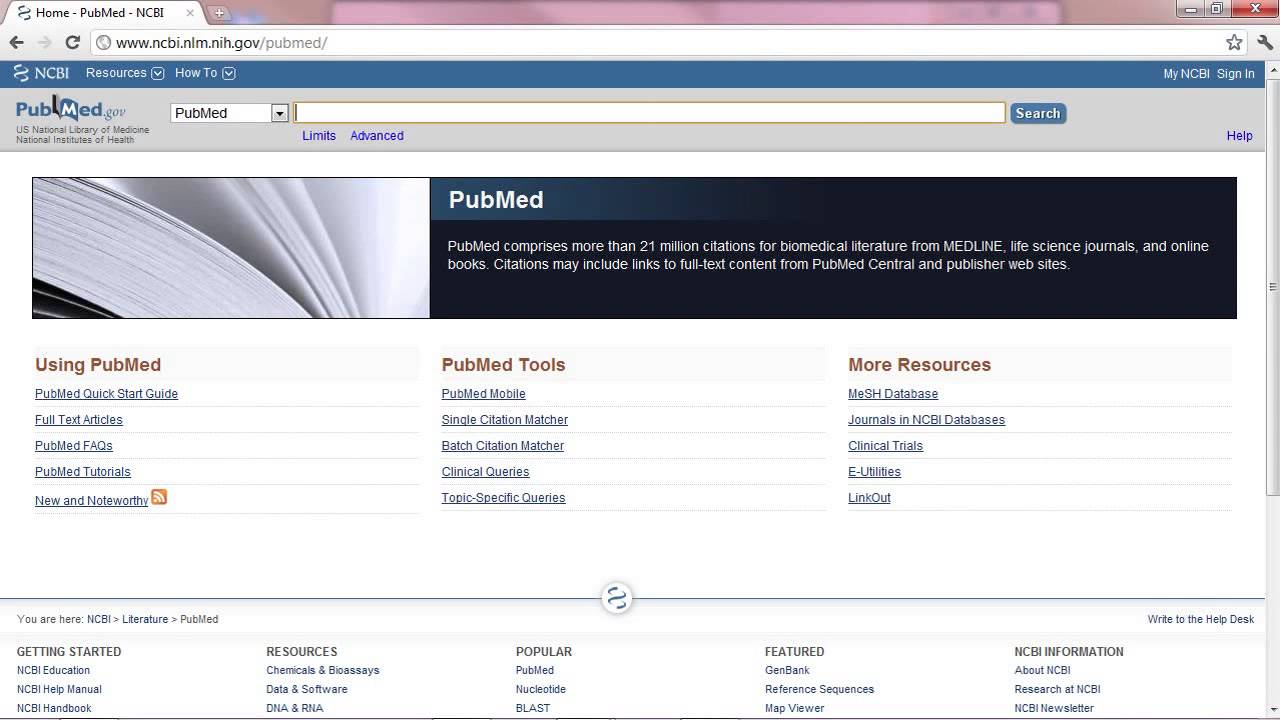
Task: Open the Help link
Action: (1239, 136)
